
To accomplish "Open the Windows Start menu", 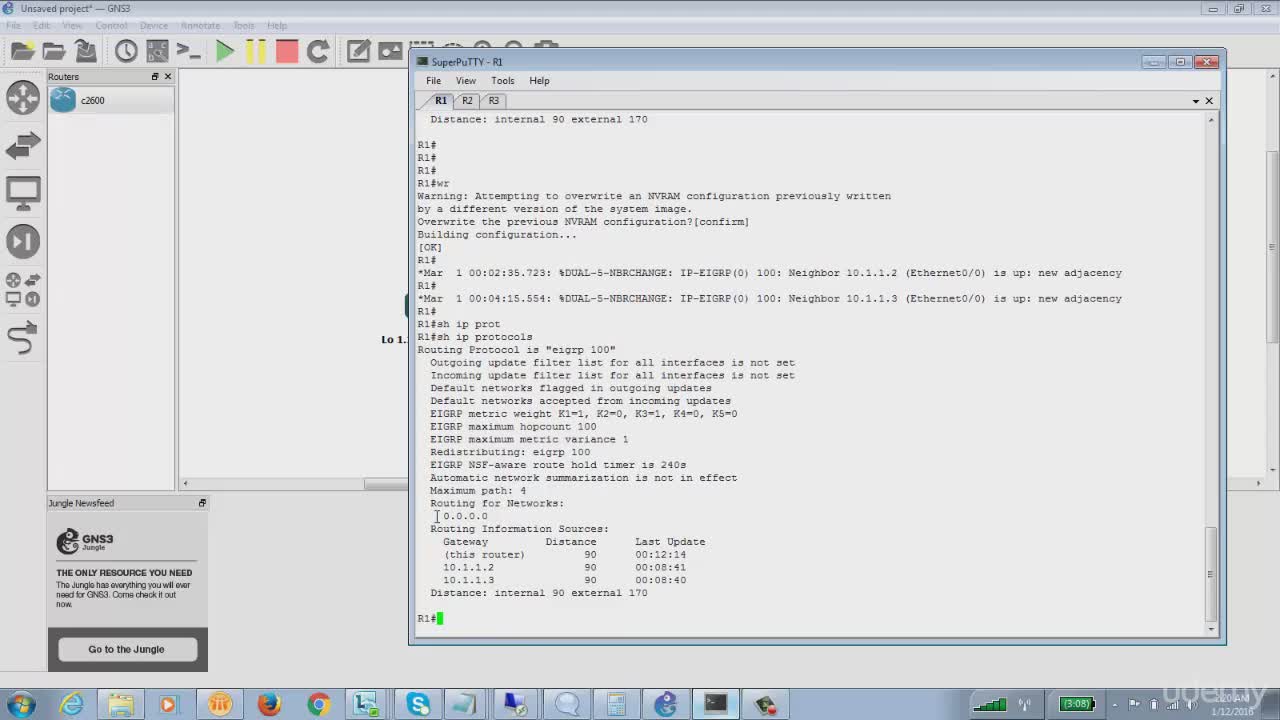I will 22,704.
